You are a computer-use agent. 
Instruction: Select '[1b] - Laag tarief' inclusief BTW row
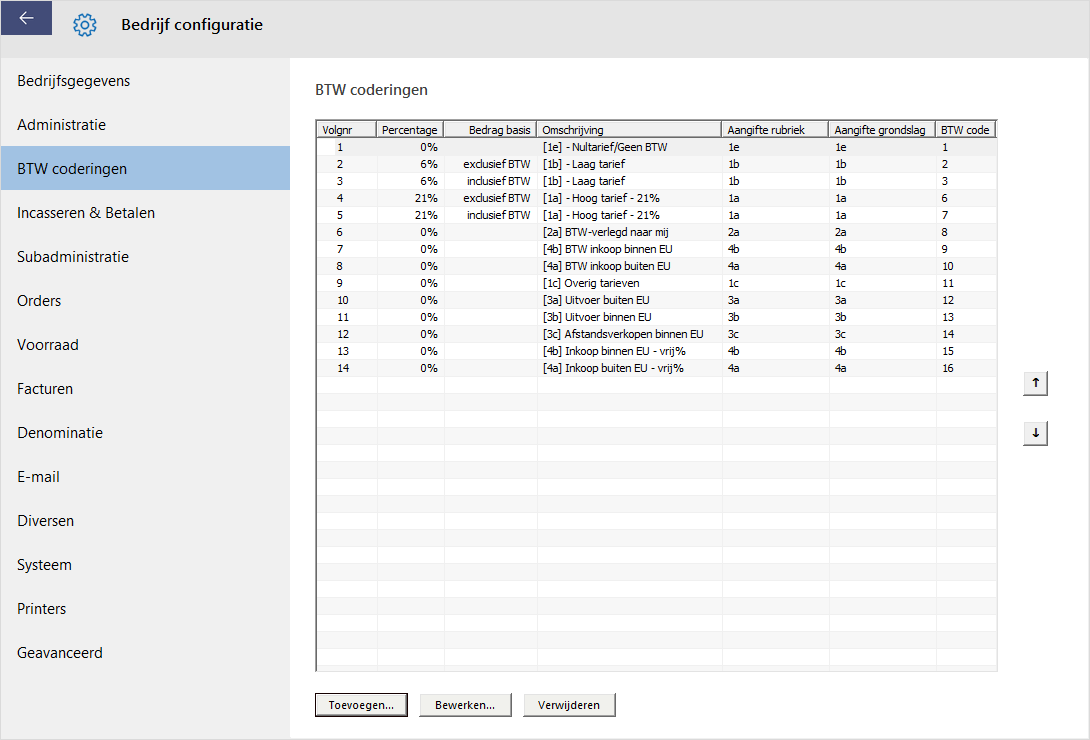(x=656, y=181)
